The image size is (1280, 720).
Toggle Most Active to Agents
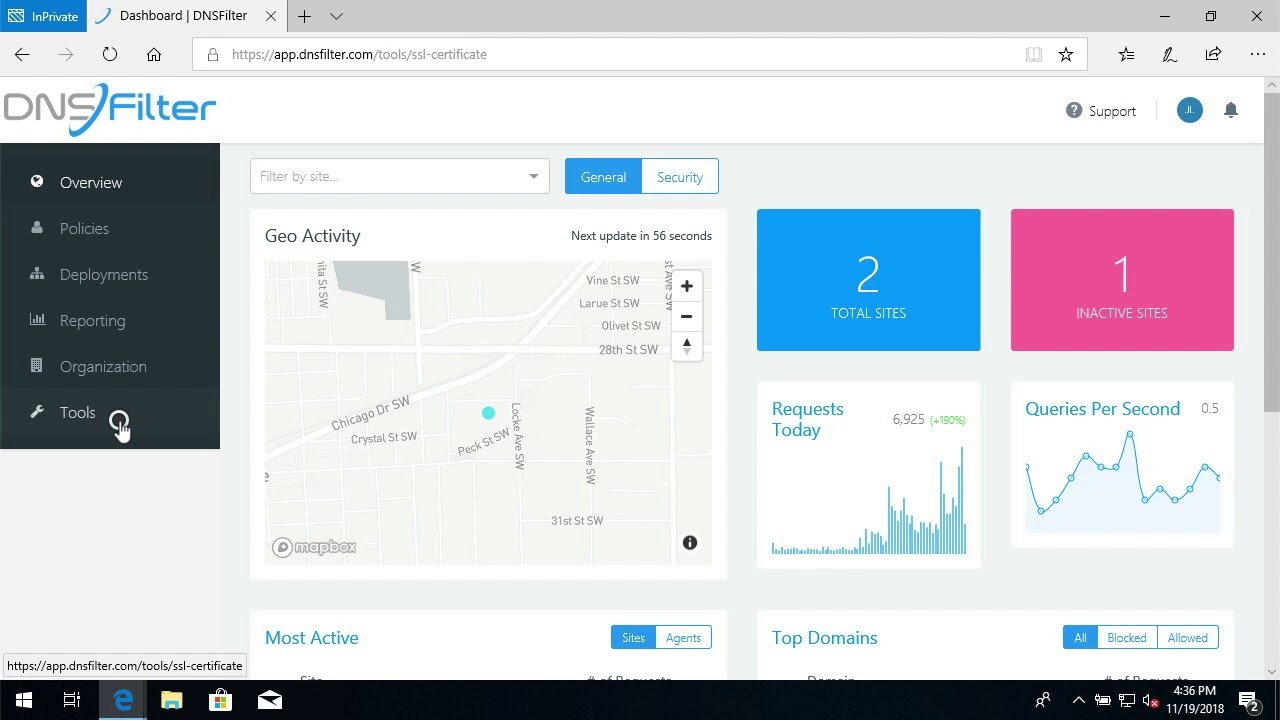click(683, 638)
